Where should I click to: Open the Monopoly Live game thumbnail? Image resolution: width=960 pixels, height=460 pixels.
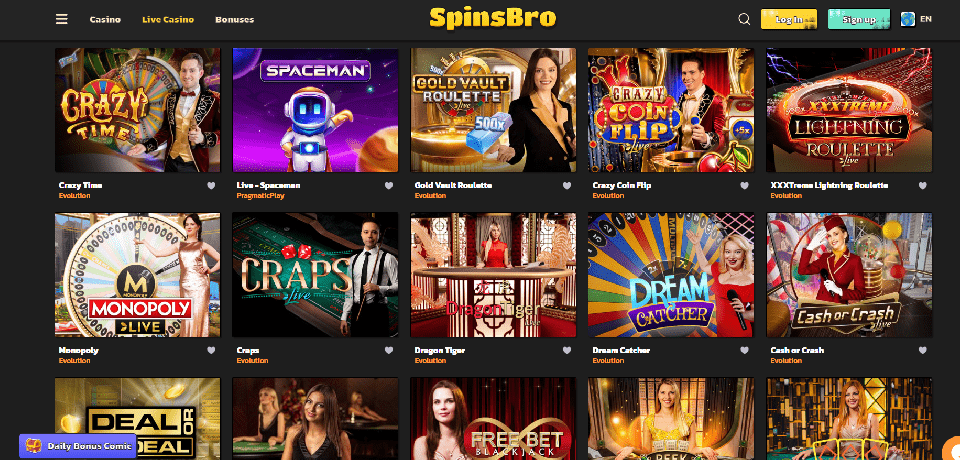138,275
